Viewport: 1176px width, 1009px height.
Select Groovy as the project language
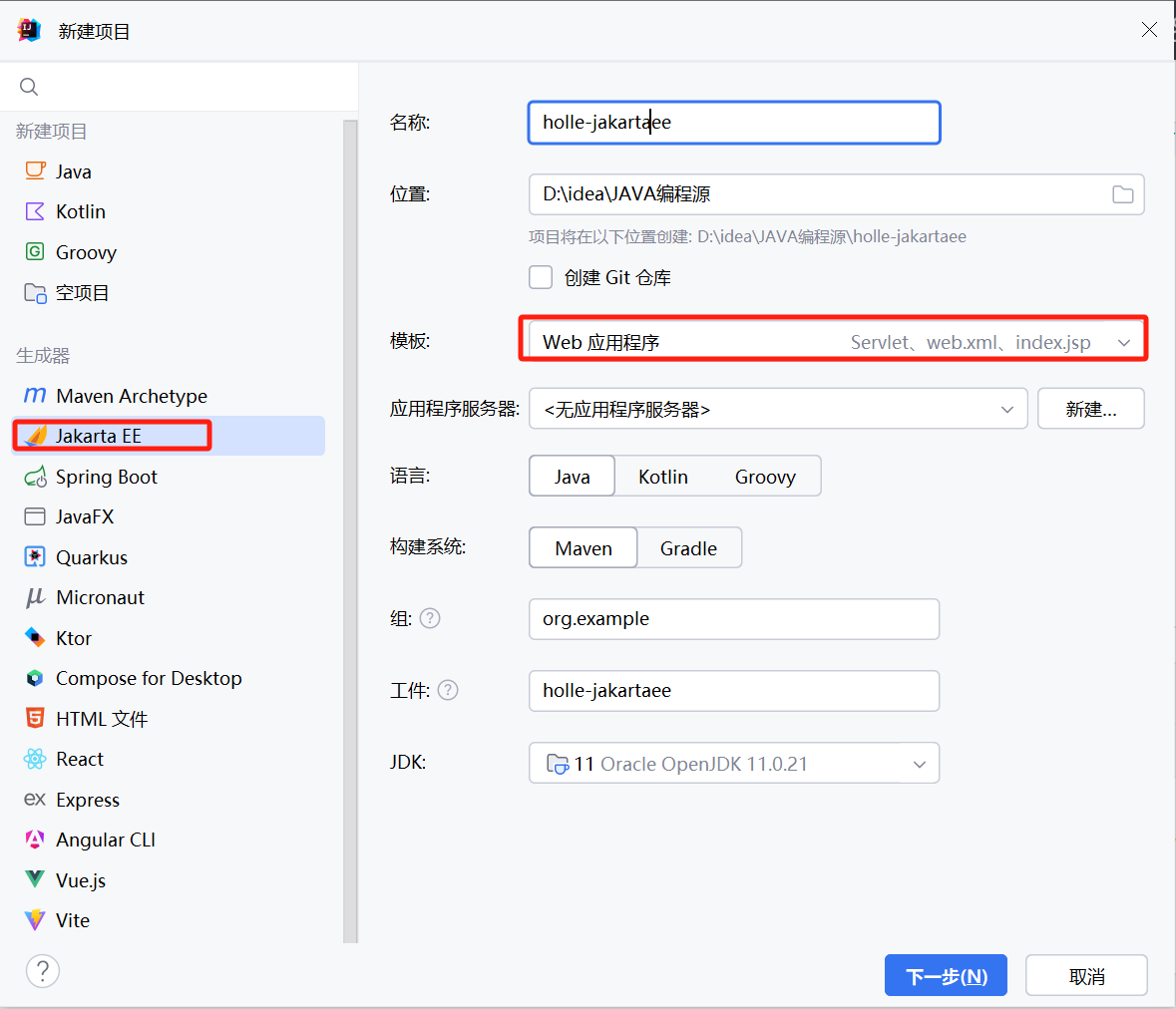765,477
